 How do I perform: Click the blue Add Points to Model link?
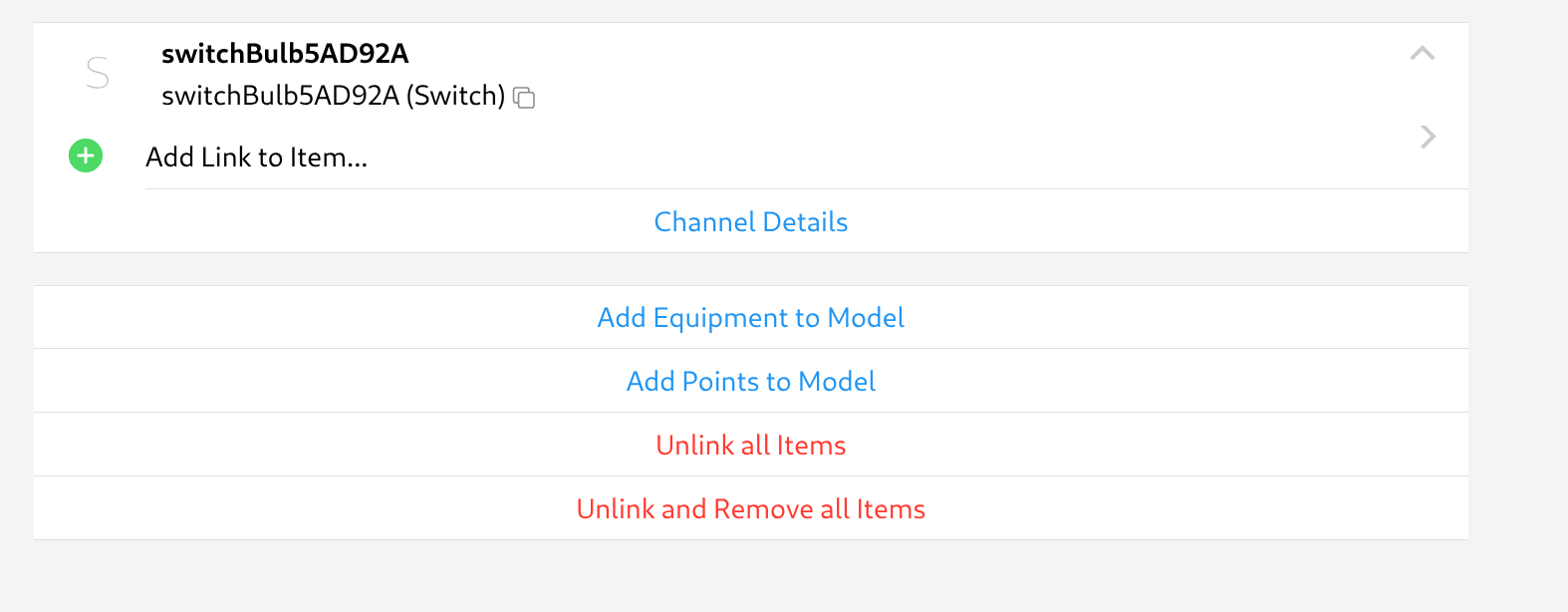(x=750, y=382)
